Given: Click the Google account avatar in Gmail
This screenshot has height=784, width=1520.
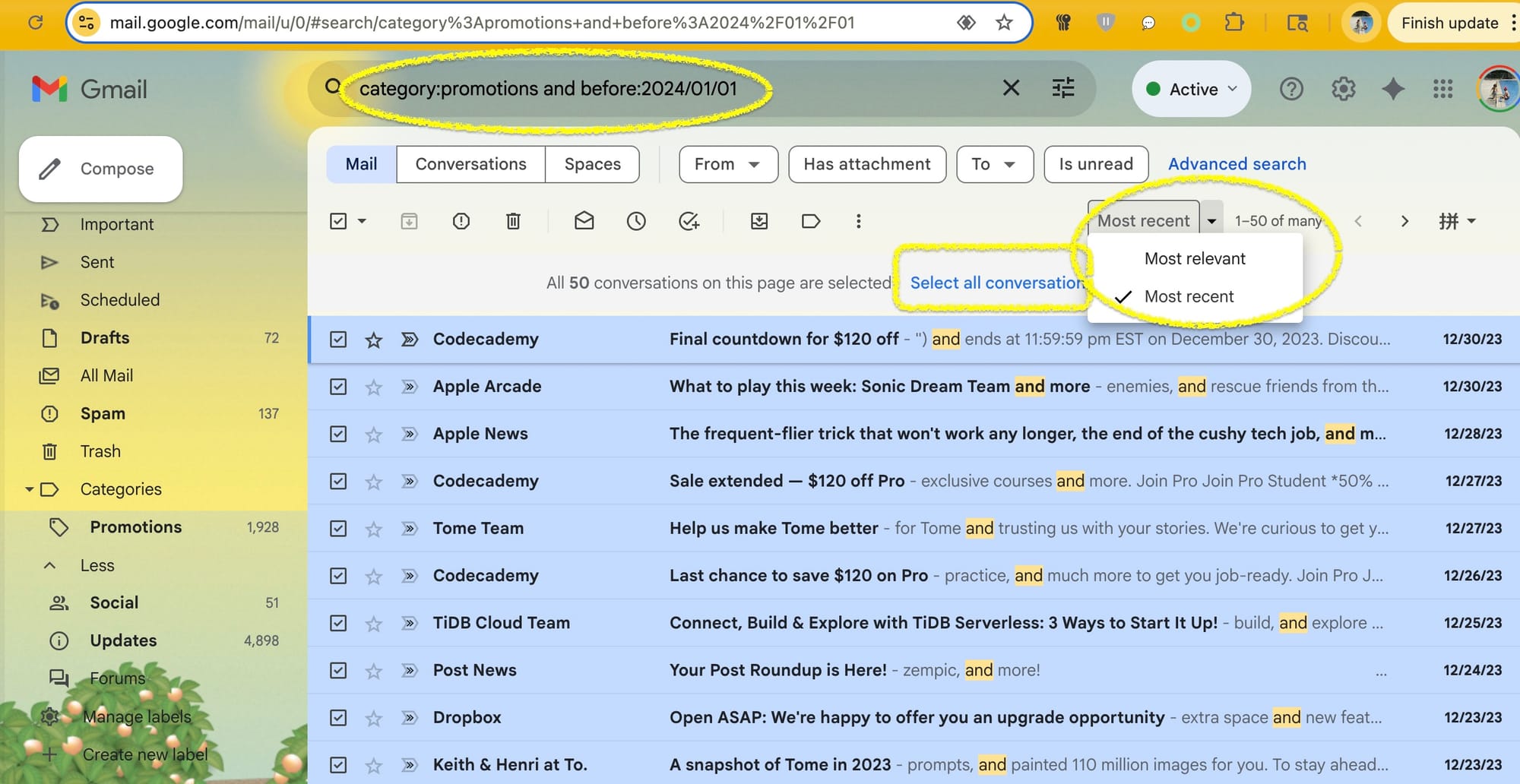Looking at the screenshot, I should pyautogui.click(x=1497, y=89).
